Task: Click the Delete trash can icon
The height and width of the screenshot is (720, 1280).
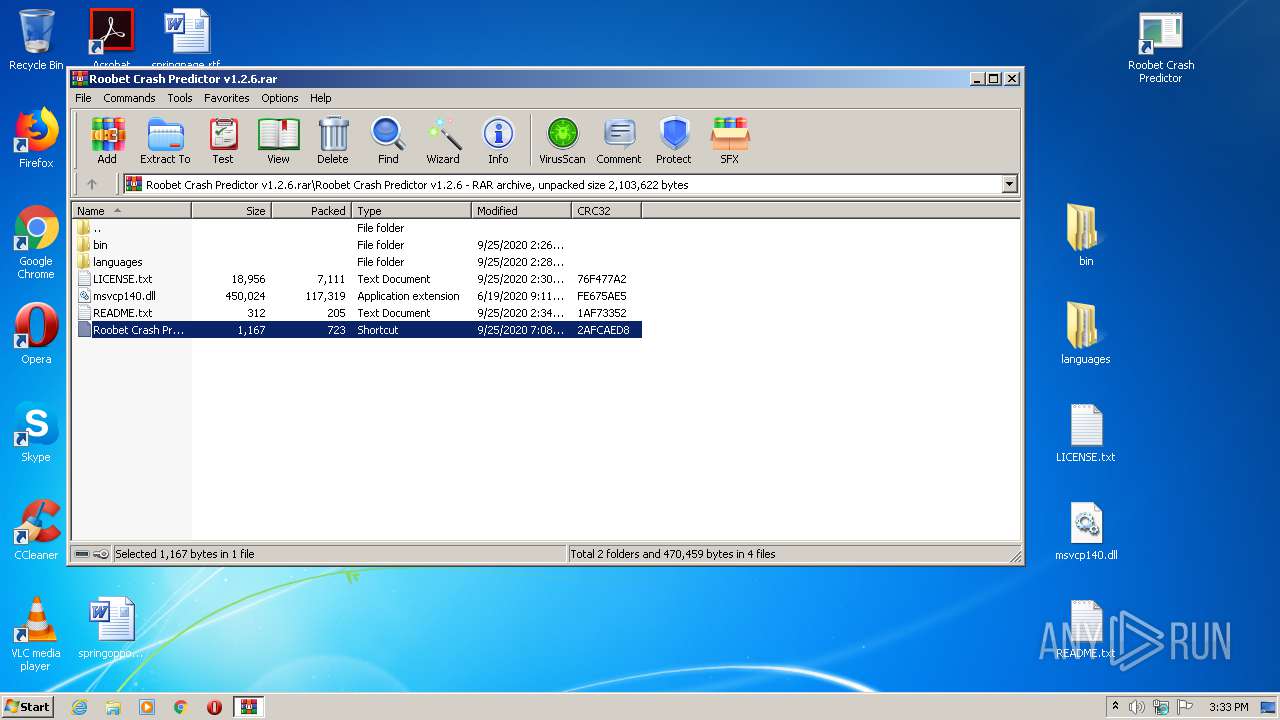Action: click(333, 140)
